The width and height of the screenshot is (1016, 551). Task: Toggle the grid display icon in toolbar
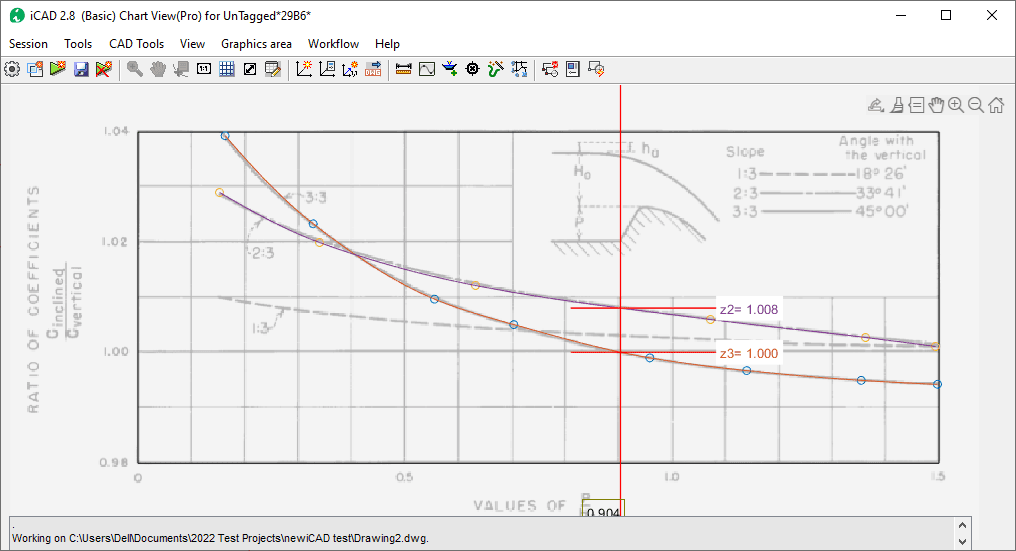(227, 69)
